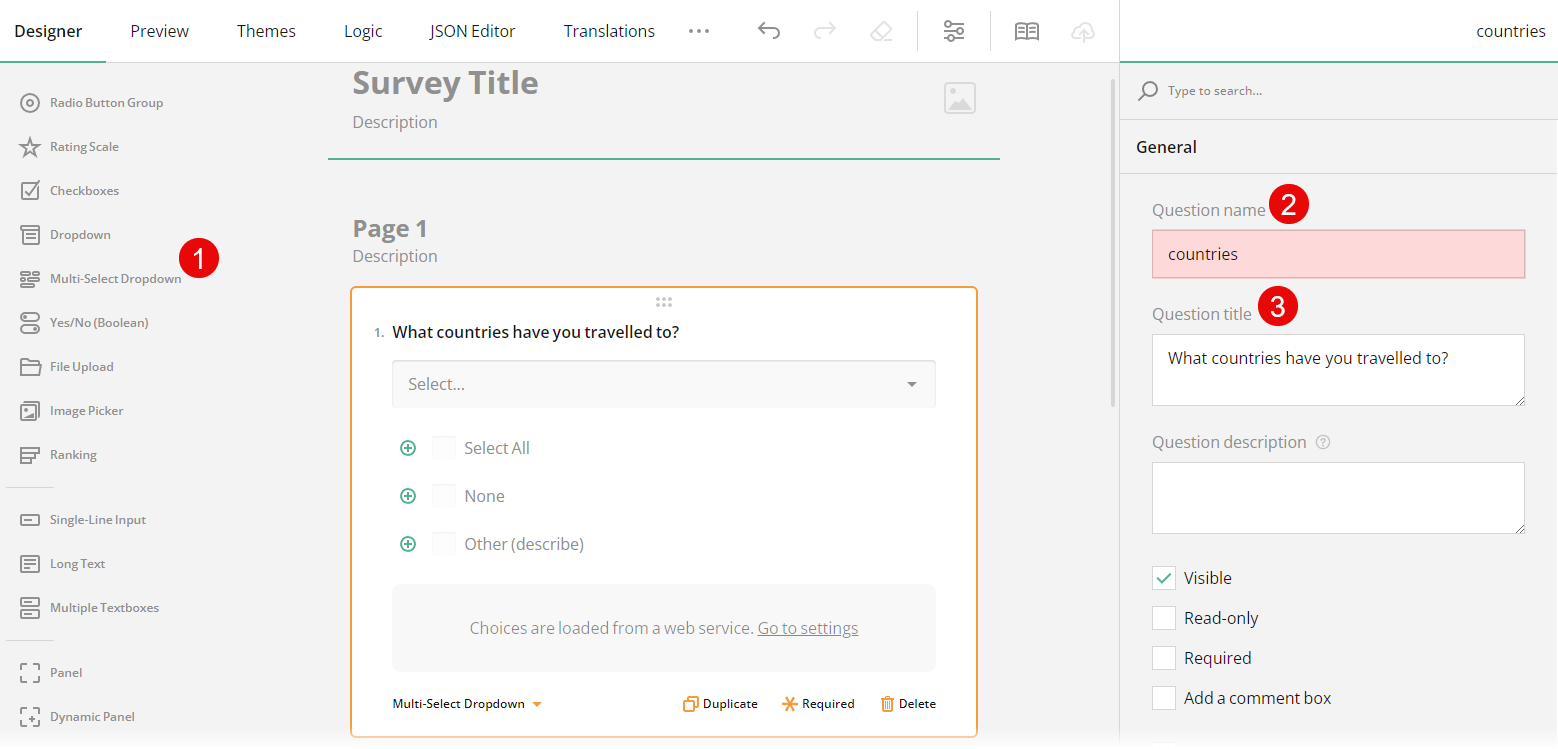Viewport: 1558px width, 749px height.
Task: Switch to the Preview tab
Action: pyautogui.click(x=159, y=31)
